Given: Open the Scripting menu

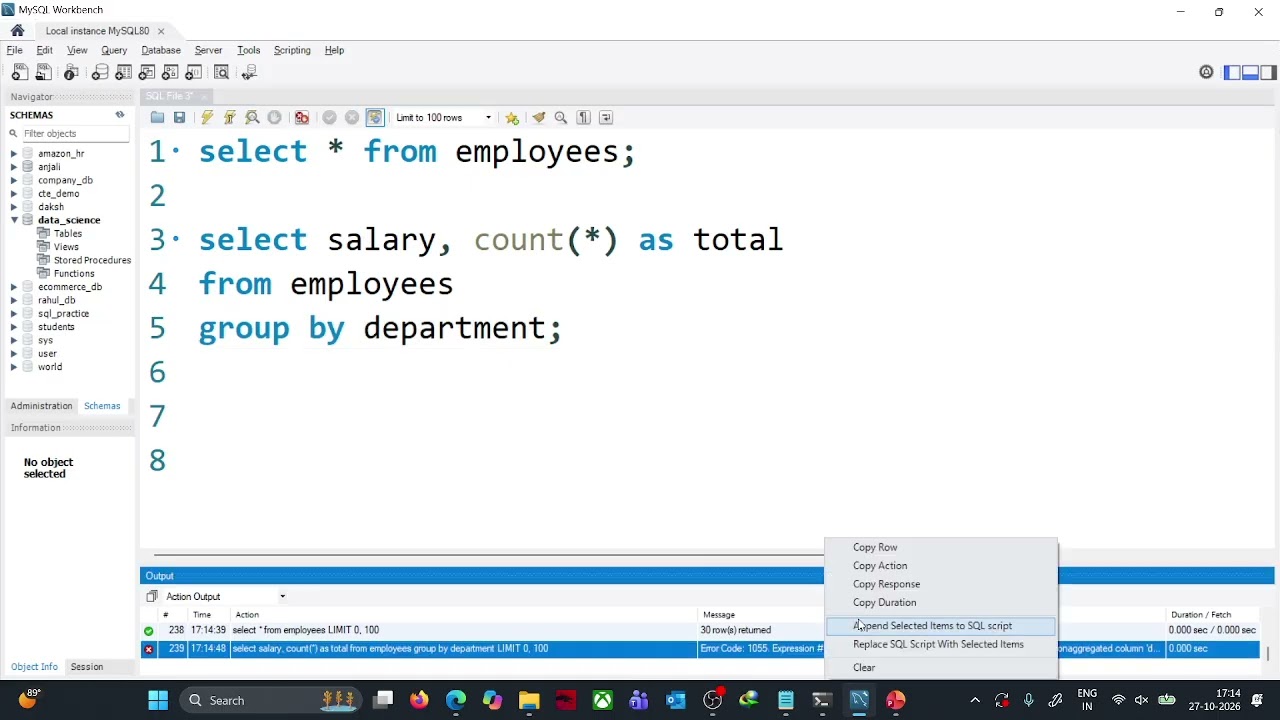Looking at the screenshot, I should click(292, 50).
